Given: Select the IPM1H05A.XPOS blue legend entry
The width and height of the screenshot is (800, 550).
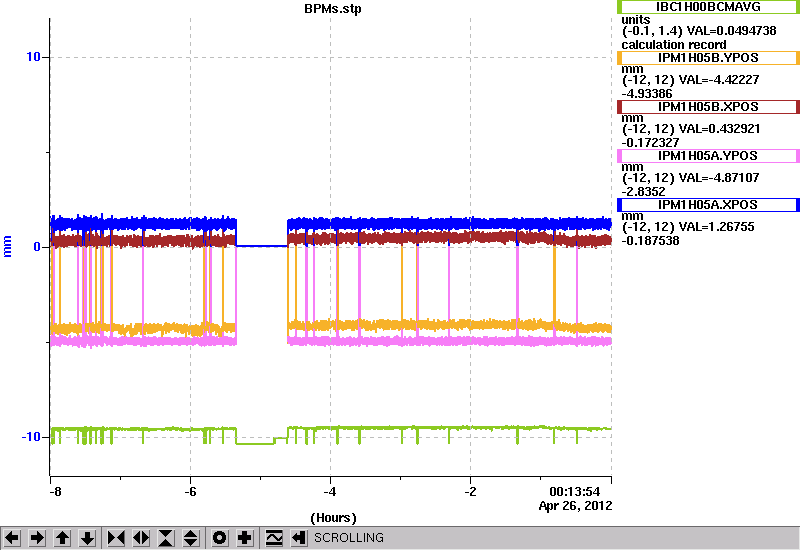Looking at the screenshot, I should [708, 205].
